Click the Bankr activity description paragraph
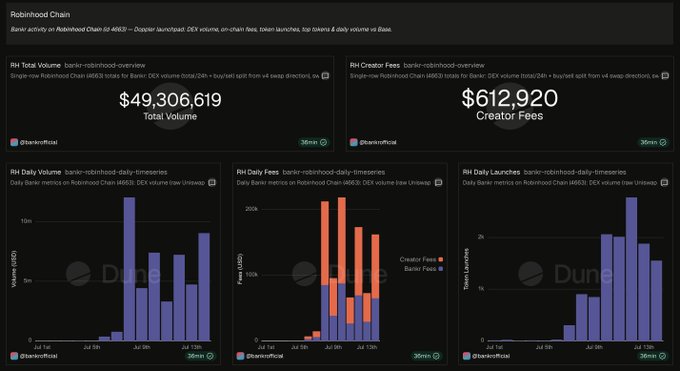Image resolution: width=680 pixels, height=371 pixels. point(201,30)
